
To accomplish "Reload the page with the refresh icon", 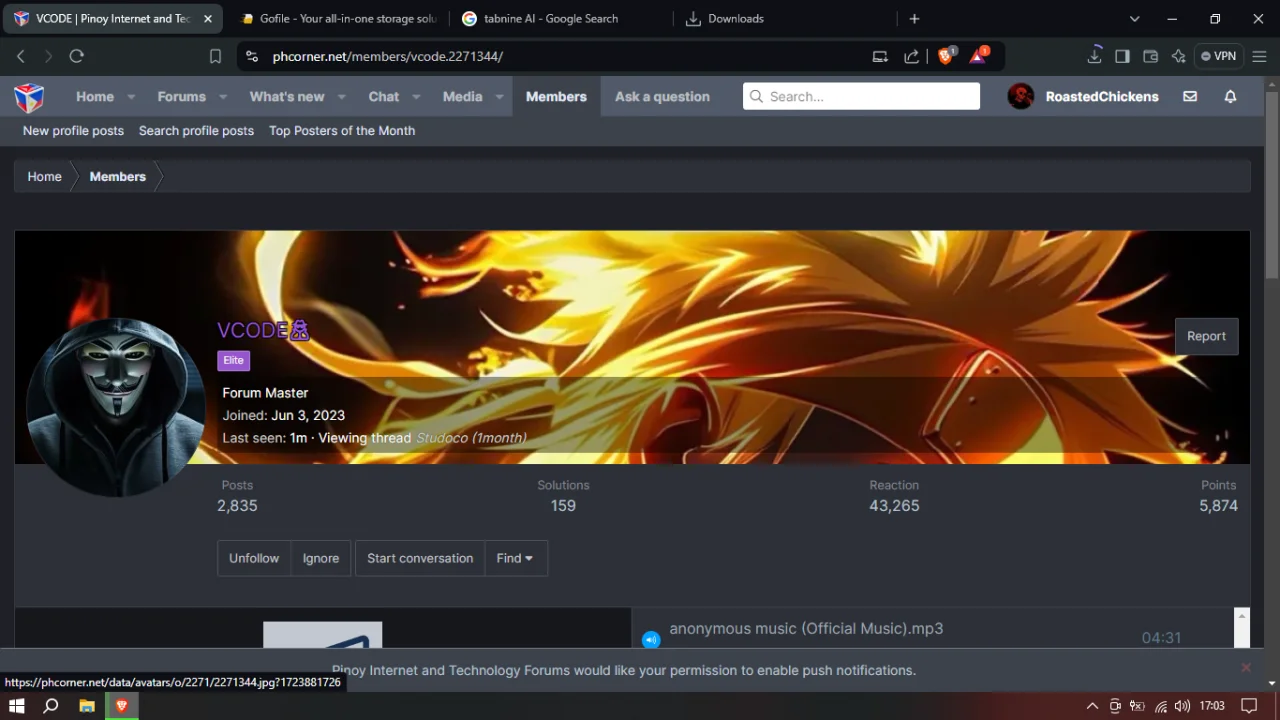I will click(76, 56).
